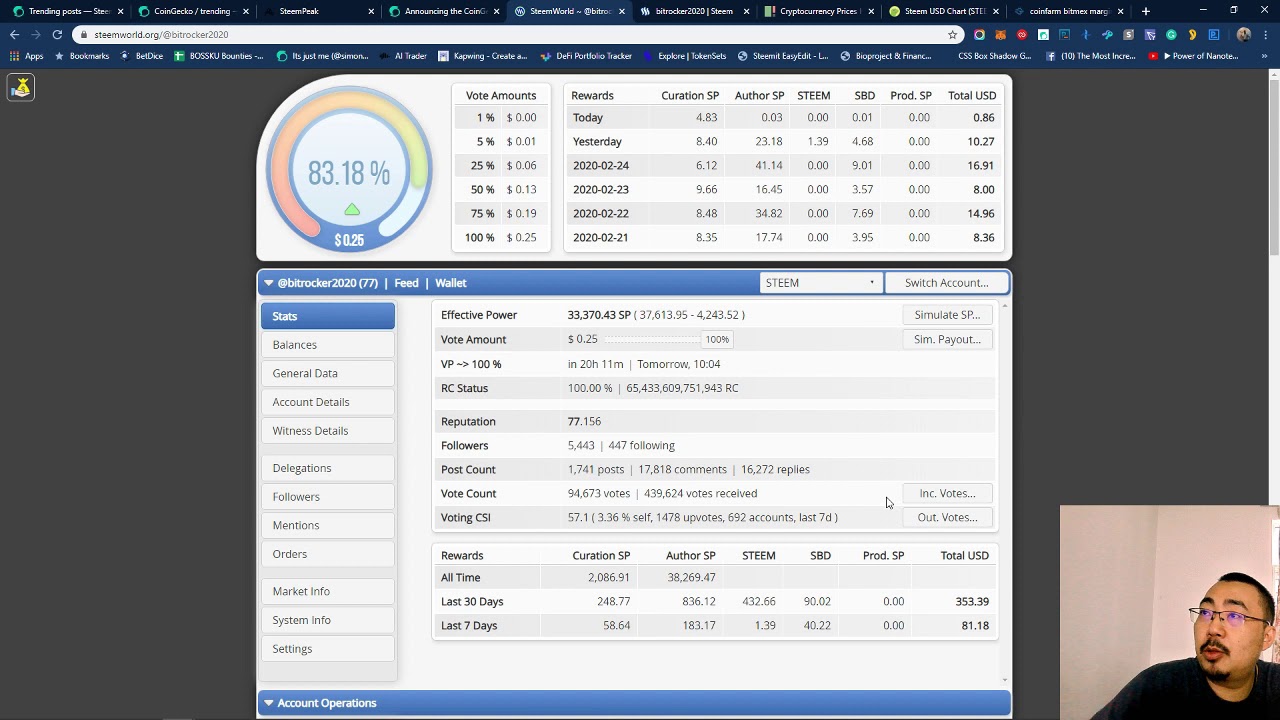Open the Witness Details section
This screenshot has height=720, width=1280.
click(x=328, y=431)
